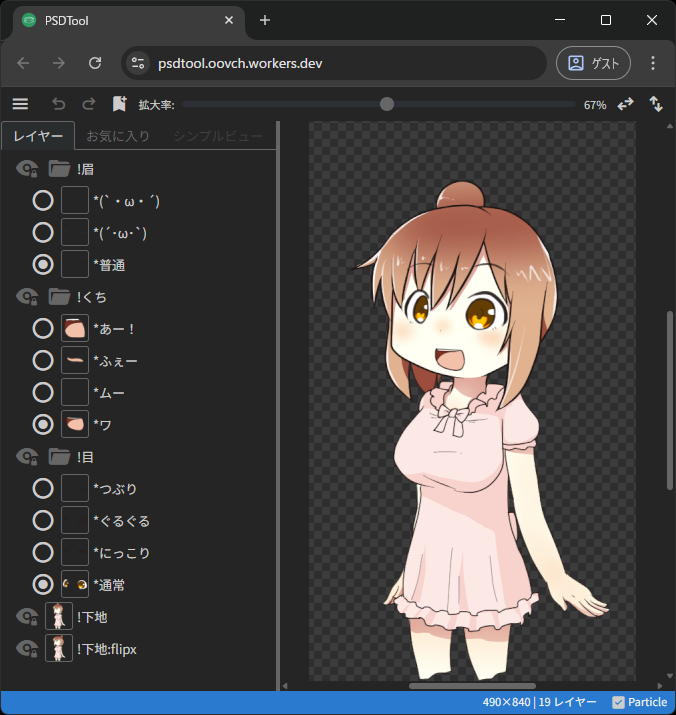Click the *つぶり layer name

pos(115,489)
